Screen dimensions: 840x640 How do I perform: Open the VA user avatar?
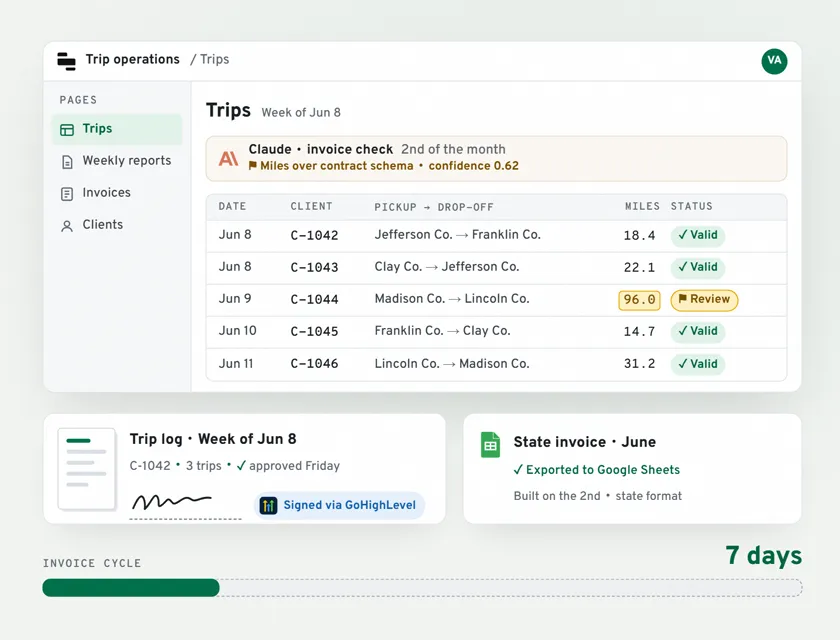pos(774,61)
